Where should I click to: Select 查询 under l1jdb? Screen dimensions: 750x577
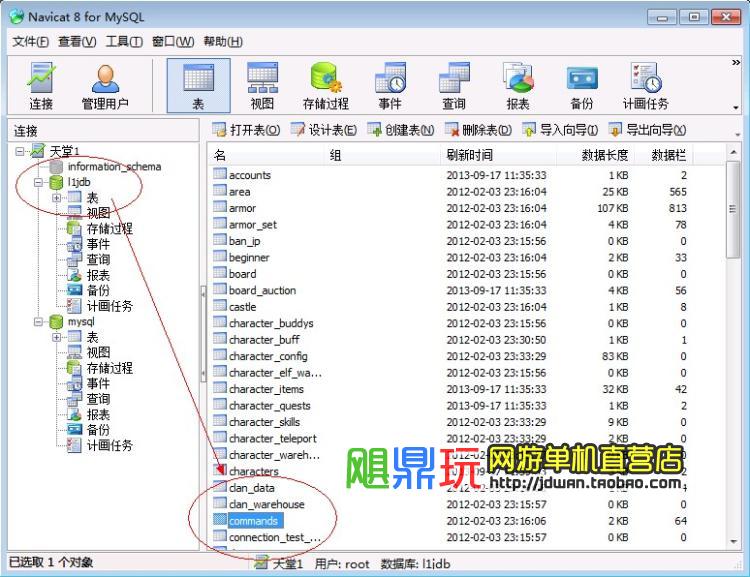[x=98, y=259]
